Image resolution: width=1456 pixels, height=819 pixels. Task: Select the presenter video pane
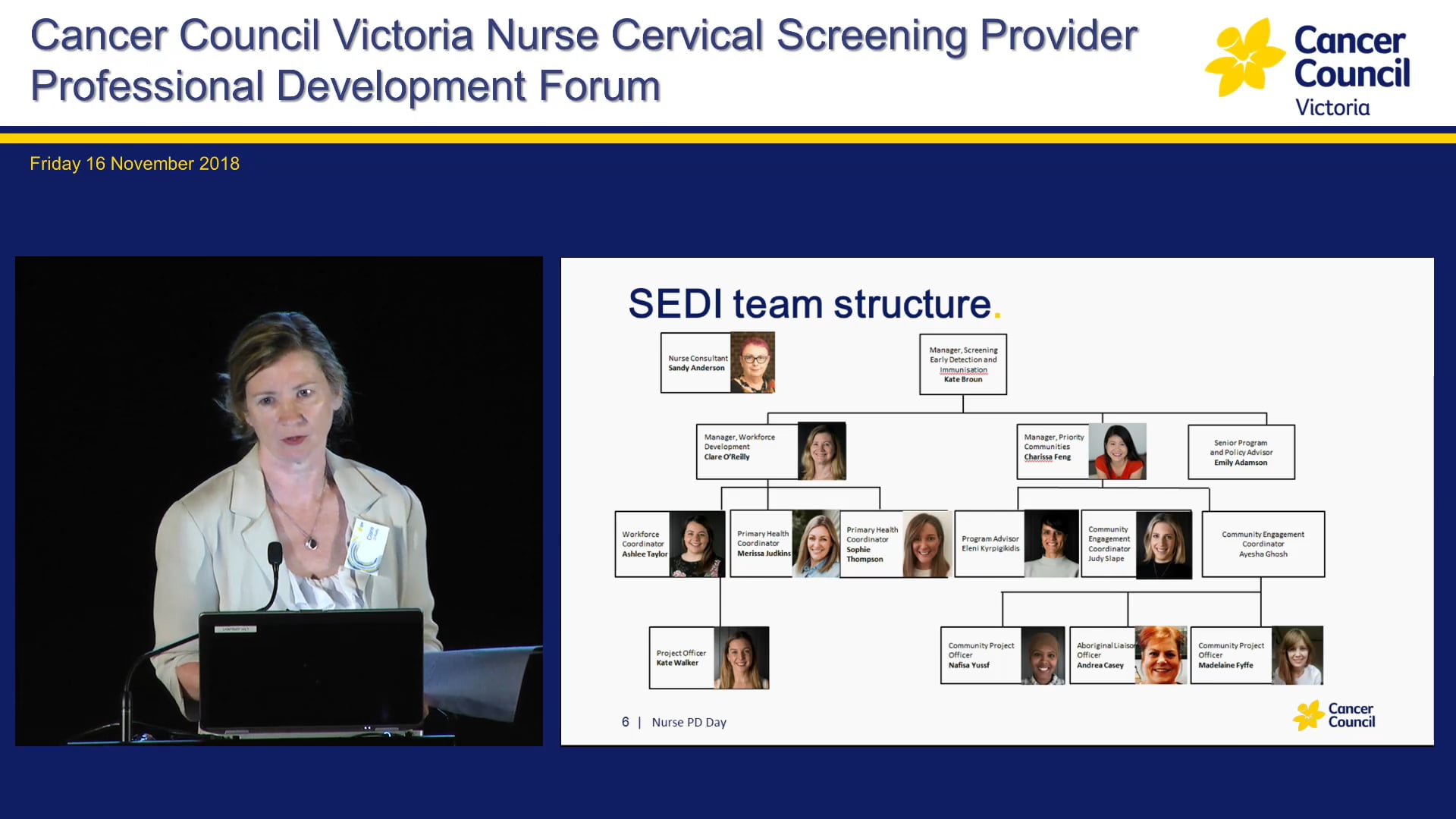(279, 500)
